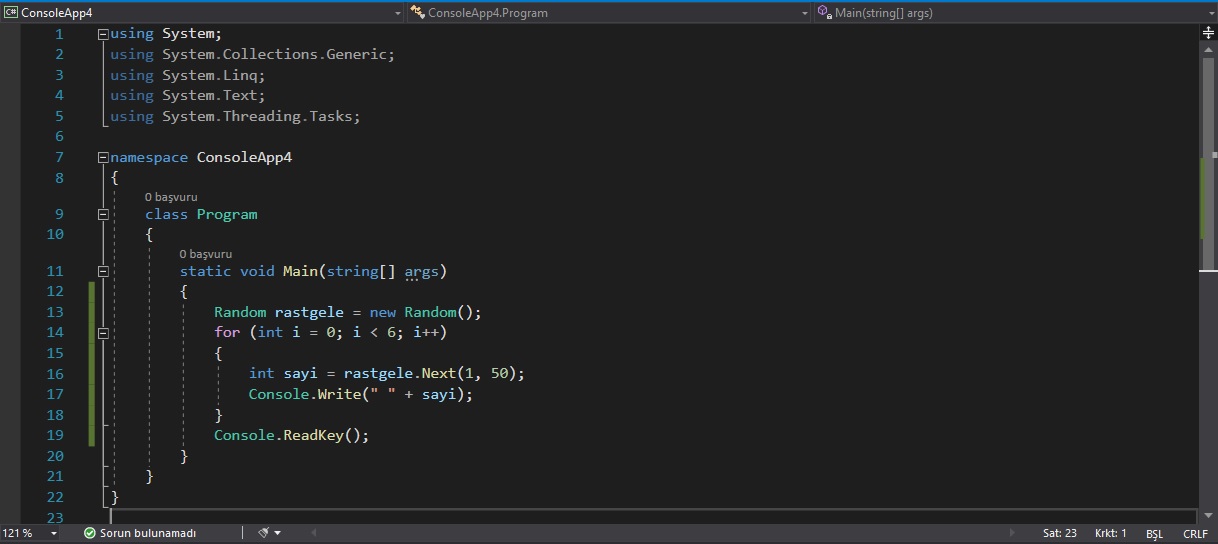The width and height of the screenshot is (1218, 544).
Task: Click the green check 'Sorun bulunamadı' icon
Action: [89, 533]
